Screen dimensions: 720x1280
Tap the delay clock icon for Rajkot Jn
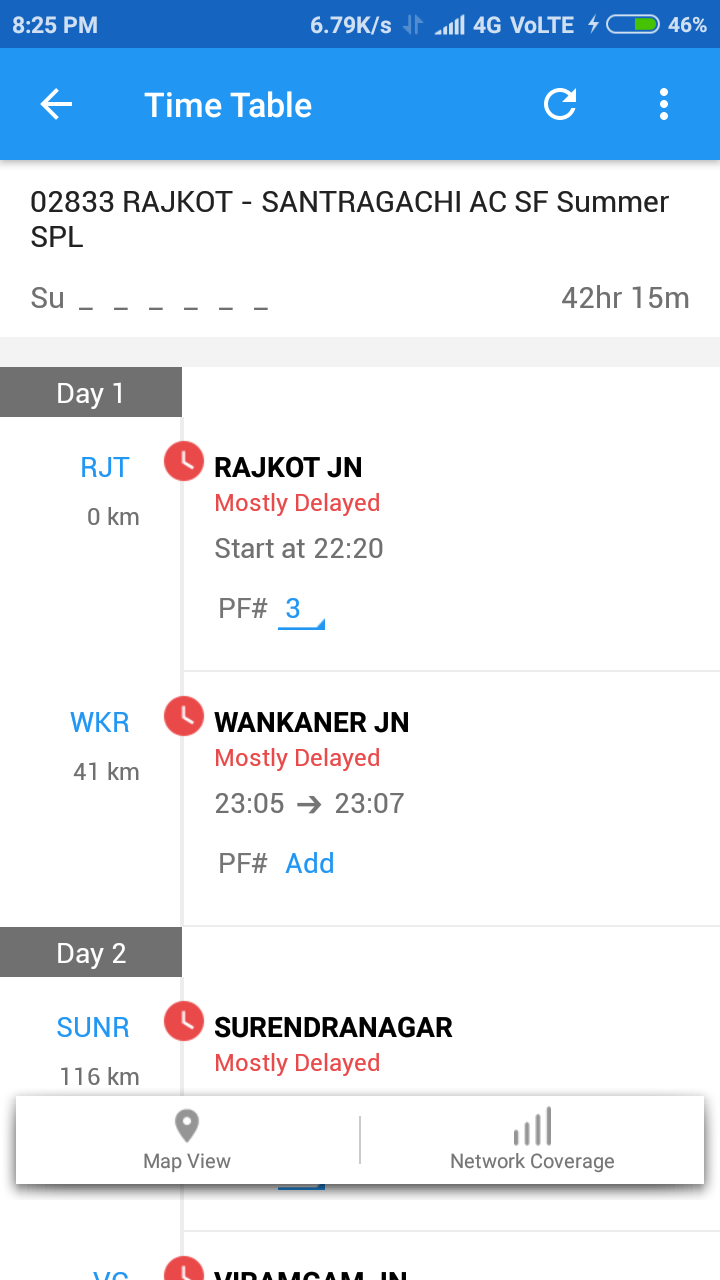(x=184, y=461)
